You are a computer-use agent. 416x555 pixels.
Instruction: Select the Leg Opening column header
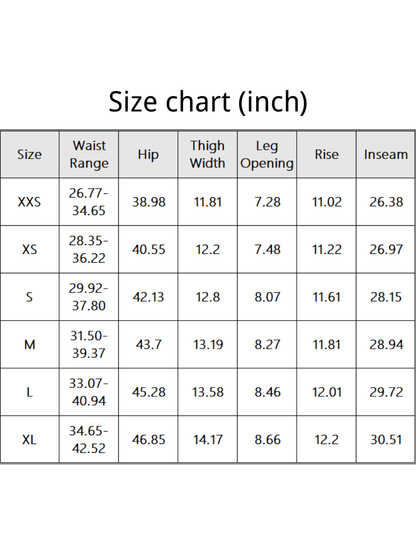click(x=267, y=154)
